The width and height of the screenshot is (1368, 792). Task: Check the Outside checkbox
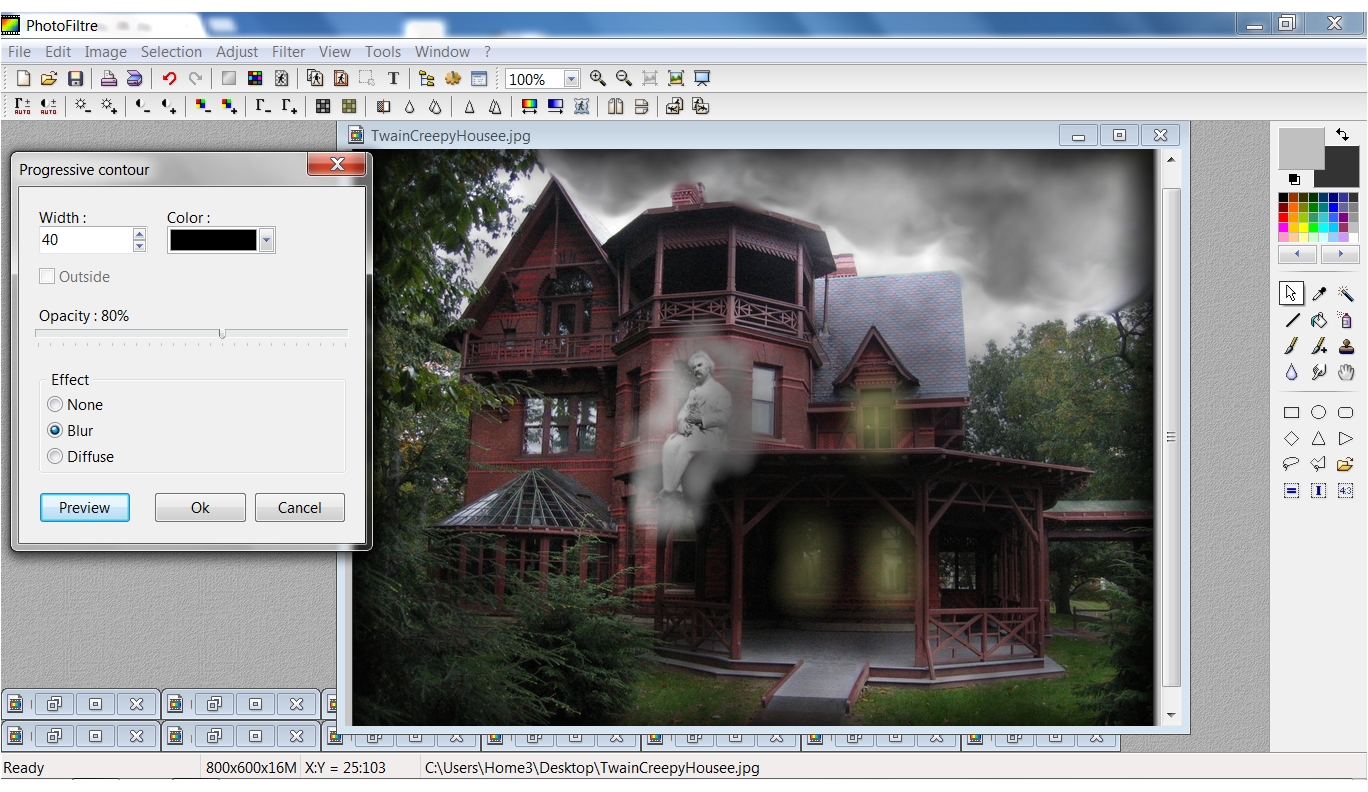47,277
